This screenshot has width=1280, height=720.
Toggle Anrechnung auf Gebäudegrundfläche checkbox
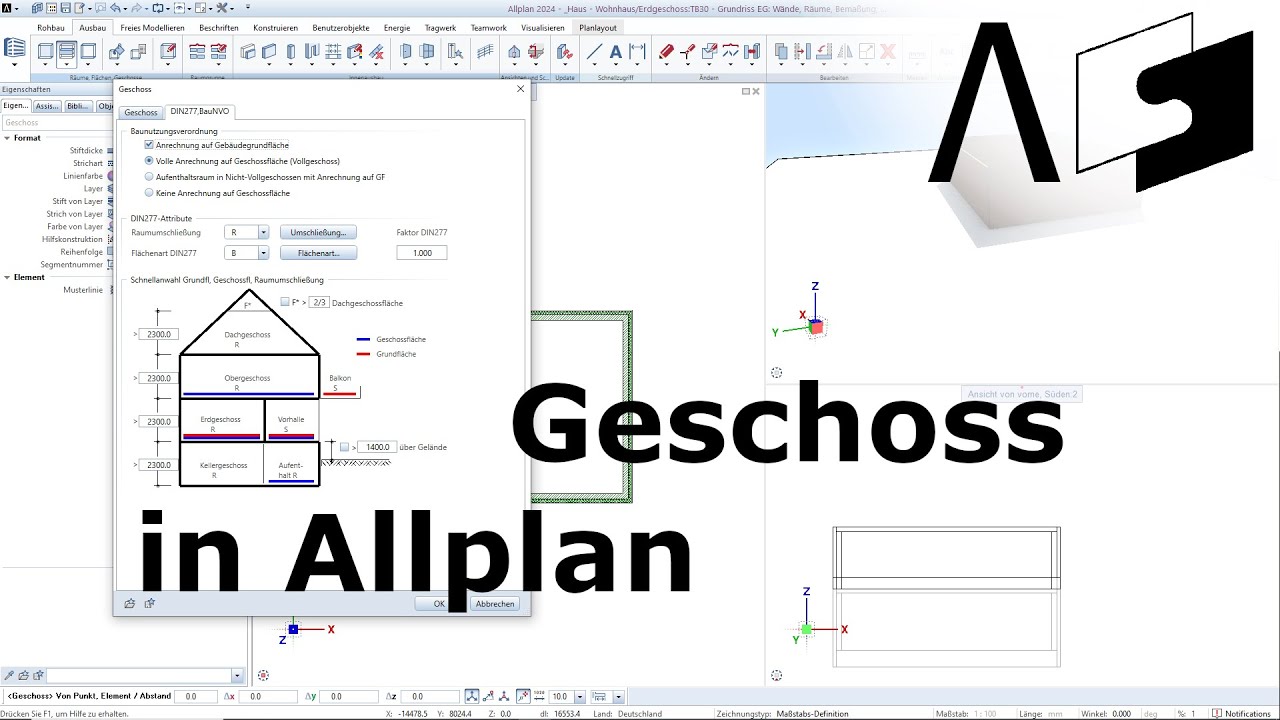point(149,145)
